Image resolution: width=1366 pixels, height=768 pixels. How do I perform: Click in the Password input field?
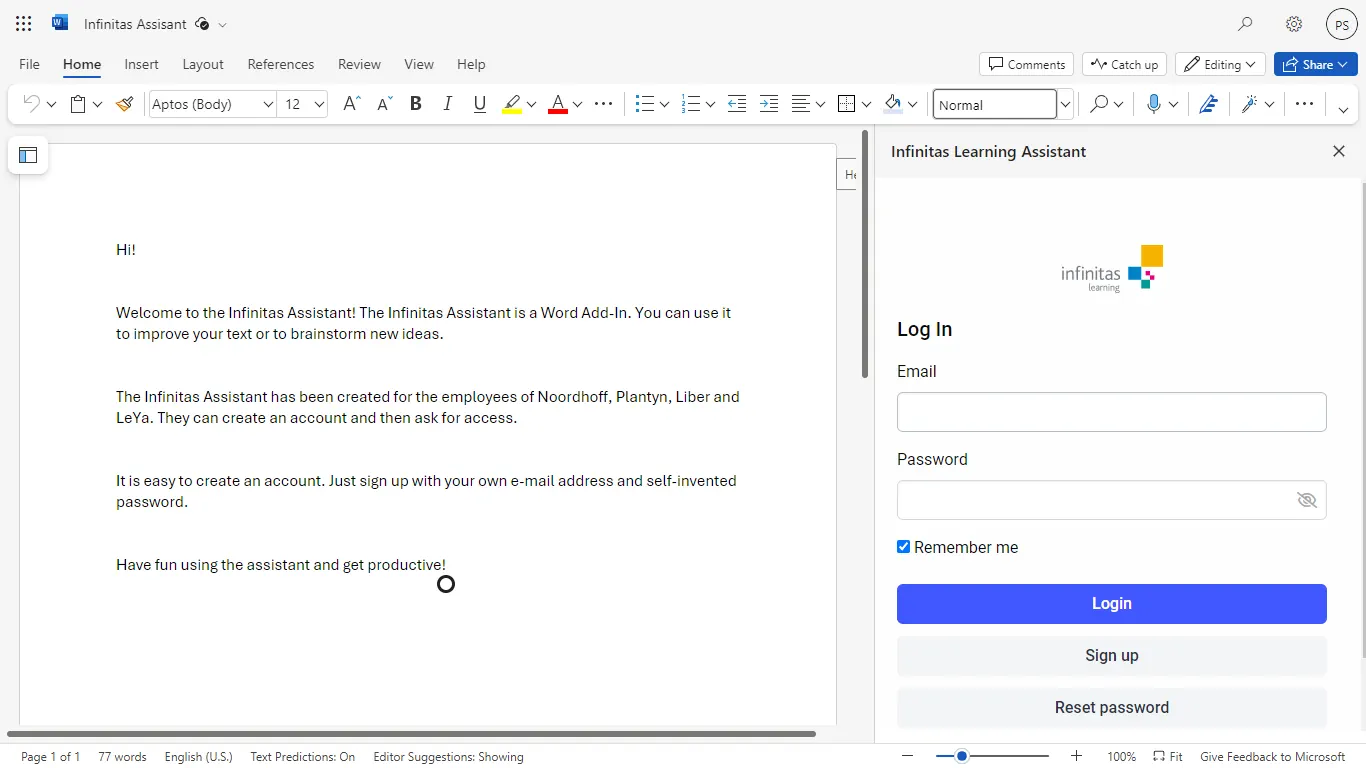coord(1111,500)
